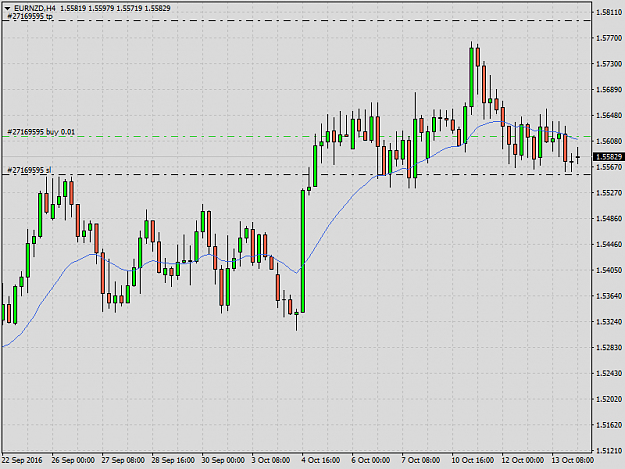
Task: Select the stop loss label #27169595 sl
Action: tap(29, 170)
